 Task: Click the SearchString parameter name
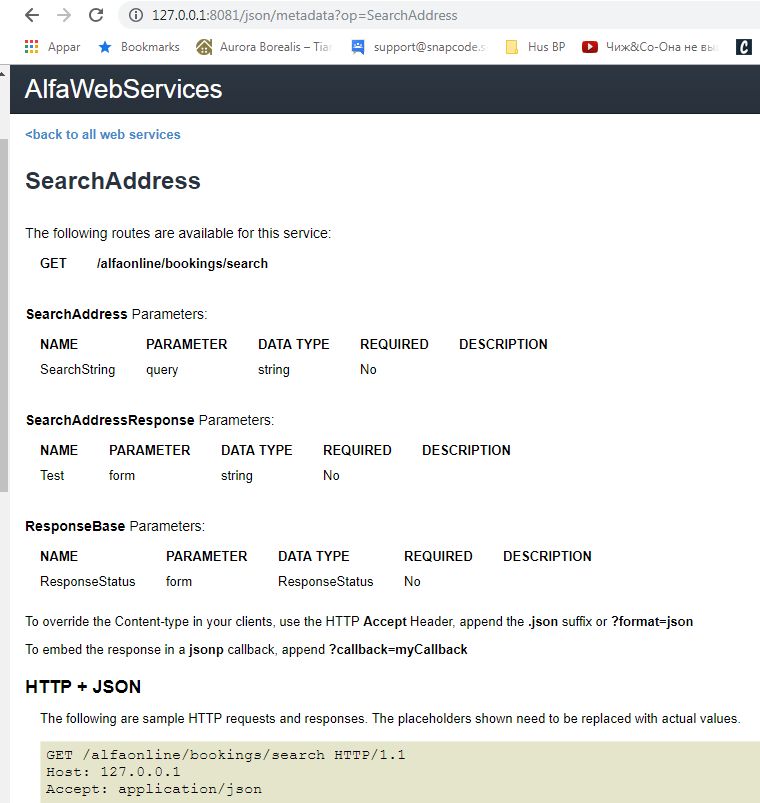point(77,369)
